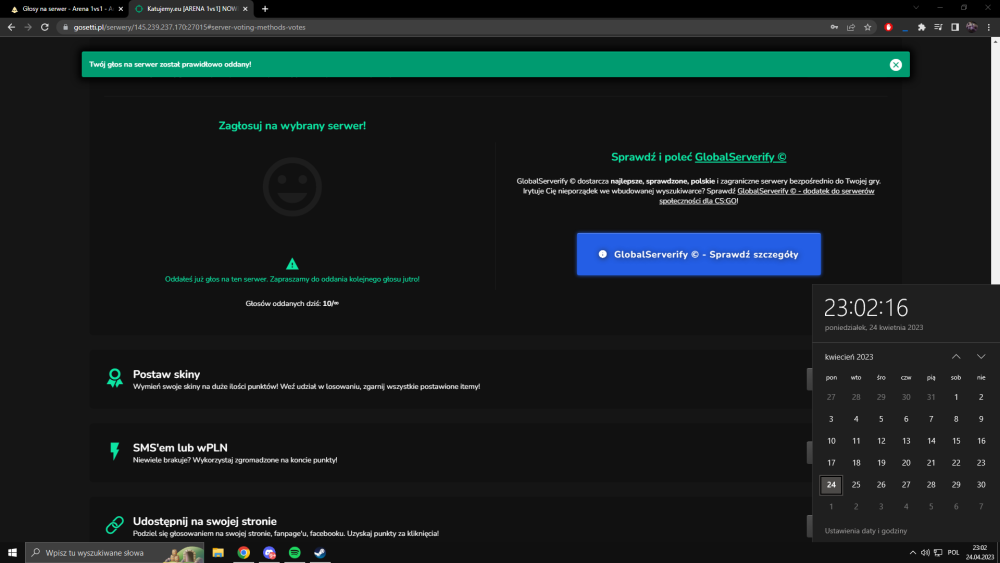This screenshot has height=563, width=1000.
Task: Close the Katujemy.eu tab
Action: 245,9
